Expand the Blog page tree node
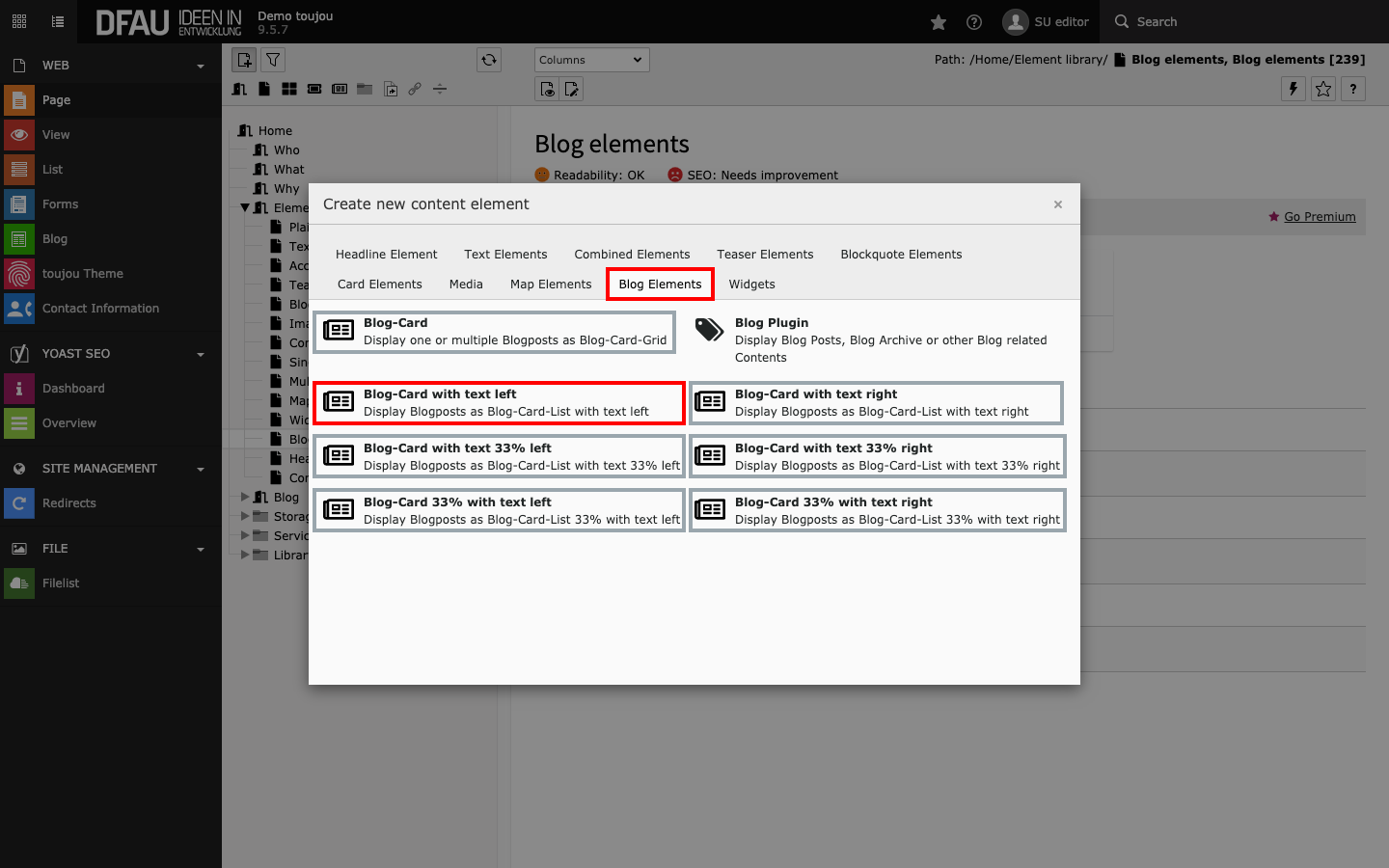The height and width of the screenshot is (868, 1389). tap(245, 497)
